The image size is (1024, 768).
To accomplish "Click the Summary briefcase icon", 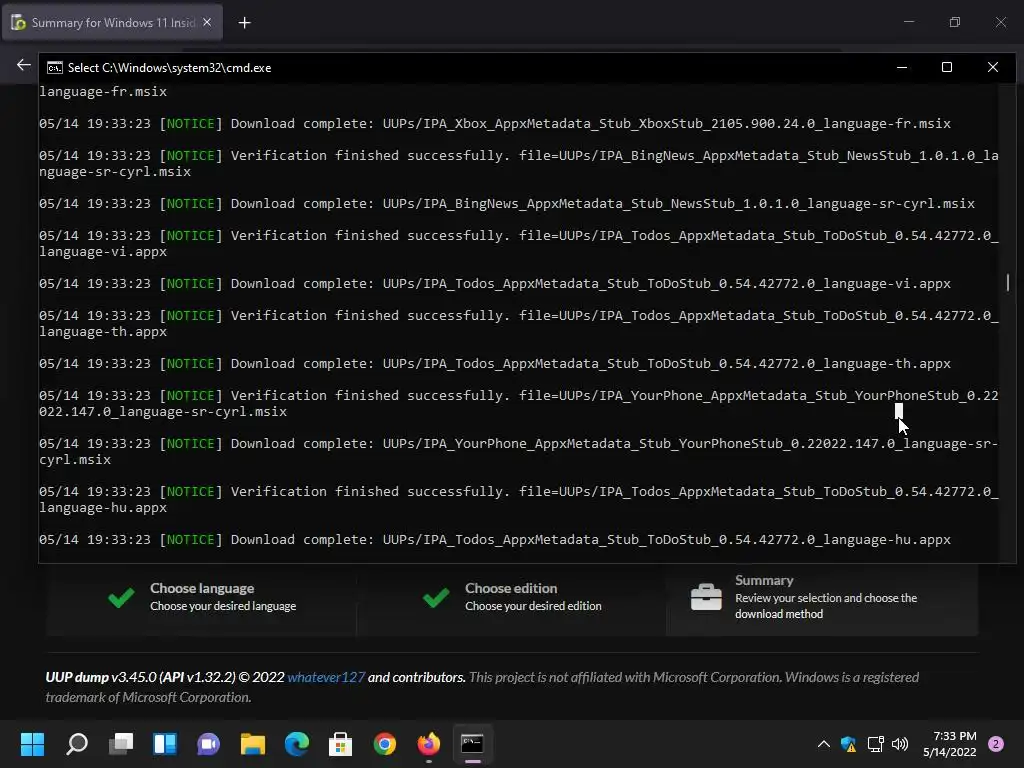I will coord(706,597).
